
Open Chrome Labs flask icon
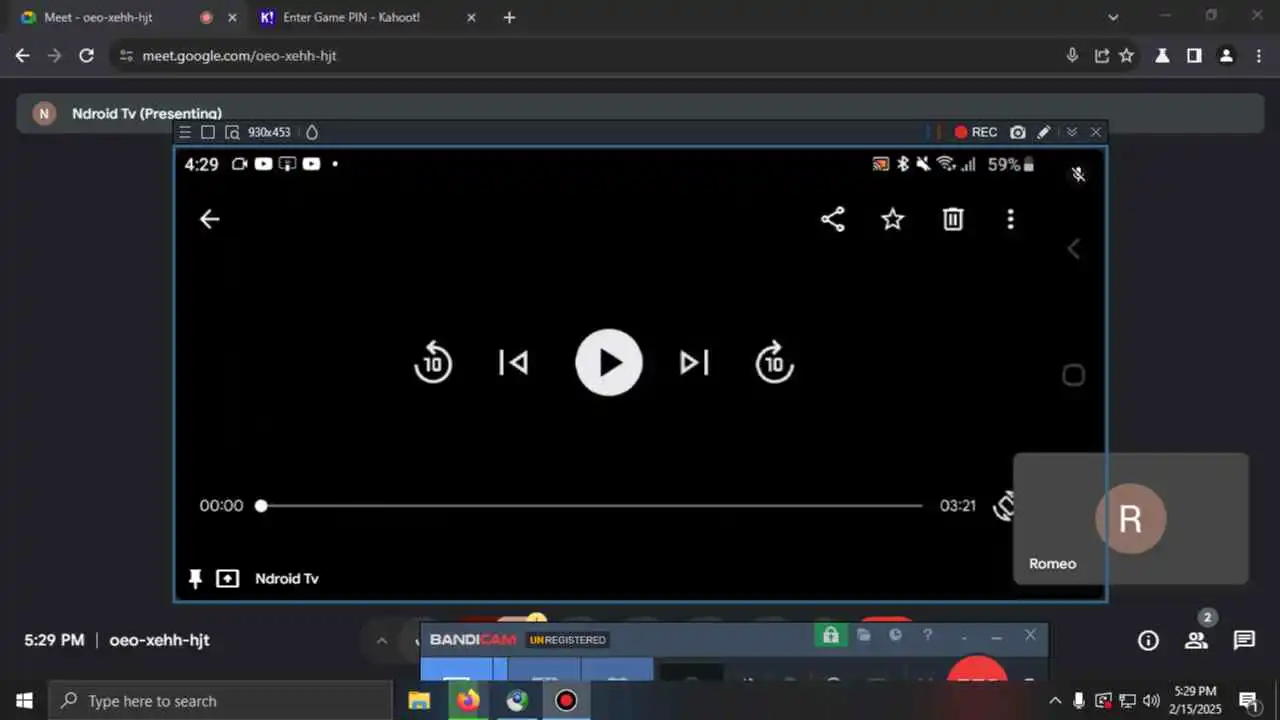(x=1162, y=56)
